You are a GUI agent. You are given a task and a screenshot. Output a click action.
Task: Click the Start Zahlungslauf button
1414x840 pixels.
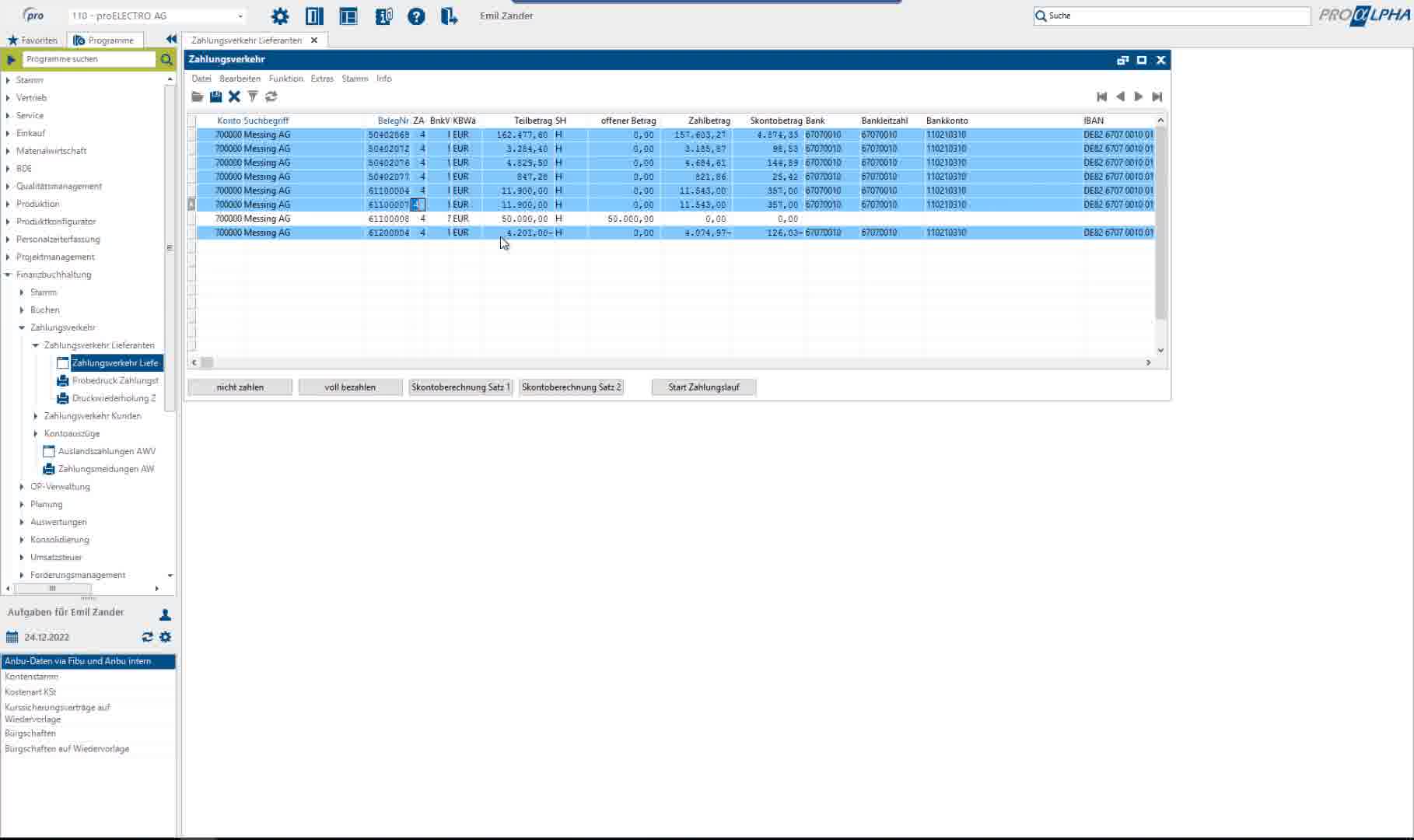pyautogui.click(x=704, y=387)
